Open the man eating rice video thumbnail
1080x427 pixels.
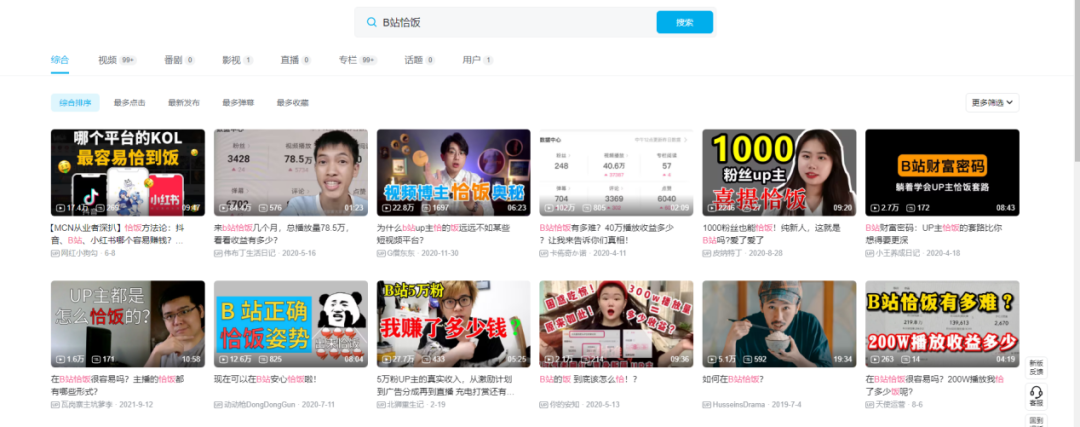[779, 324]
